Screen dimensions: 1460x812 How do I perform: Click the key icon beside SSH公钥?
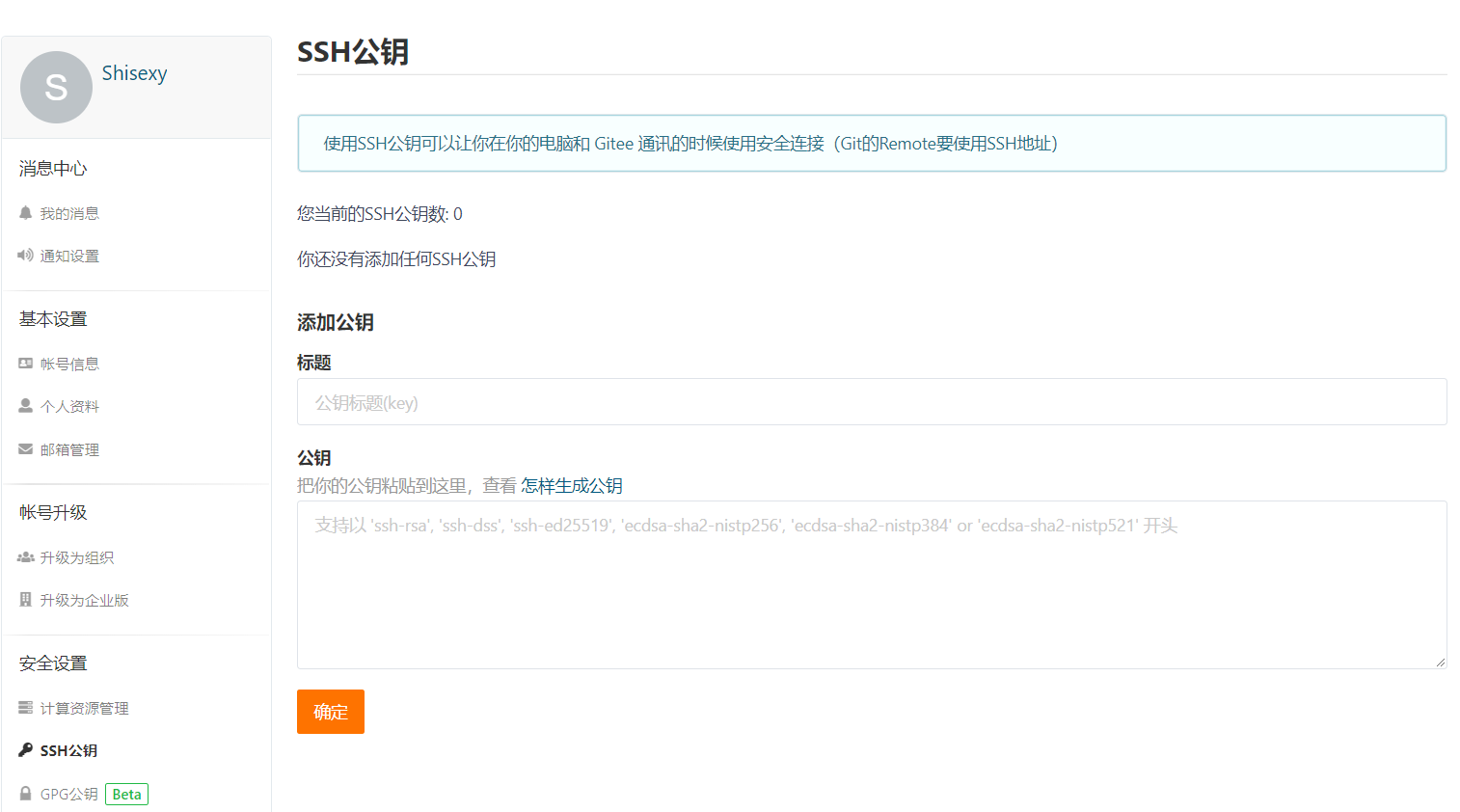(x=26, y=750)
